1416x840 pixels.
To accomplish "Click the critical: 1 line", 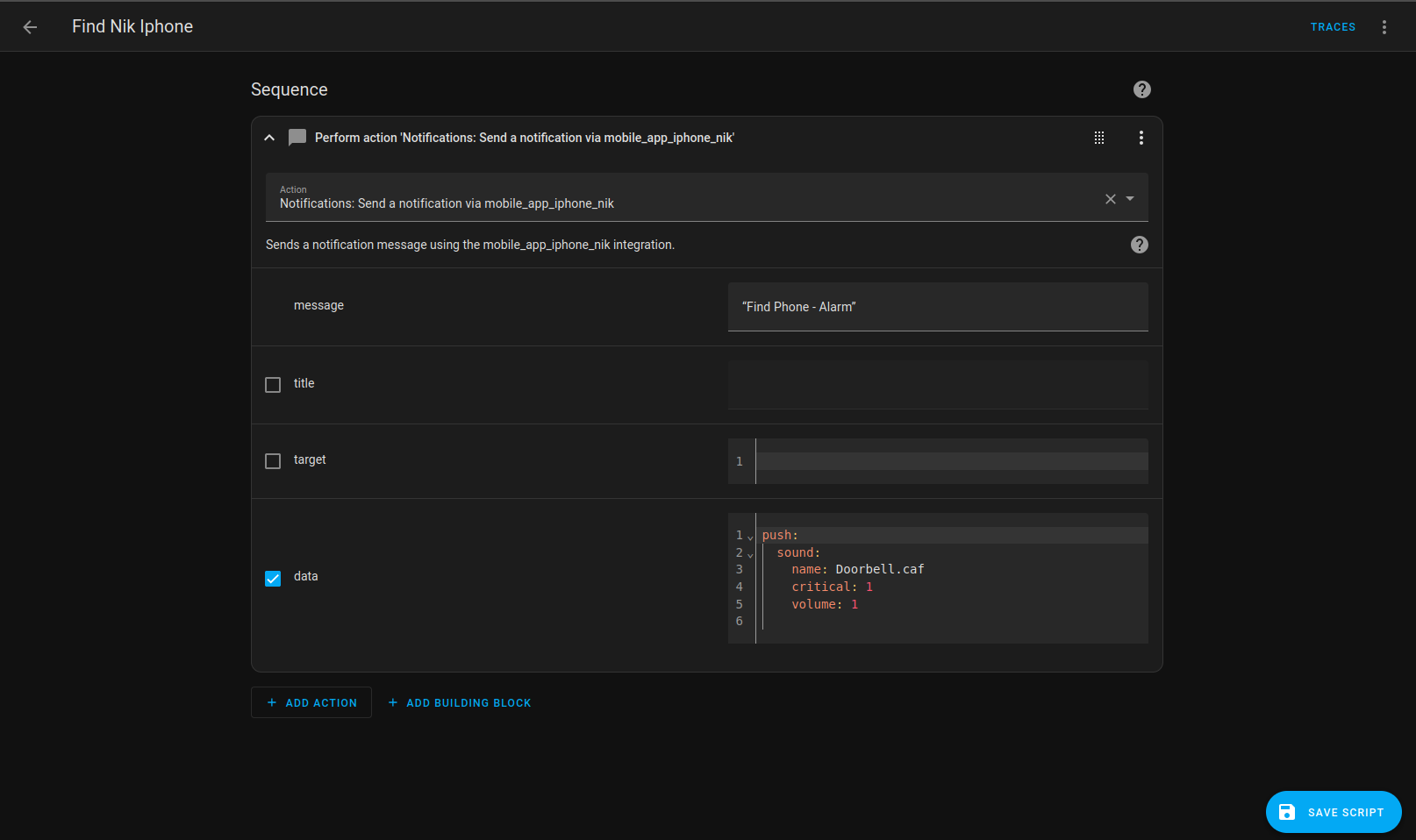I will tap(832, 587).
